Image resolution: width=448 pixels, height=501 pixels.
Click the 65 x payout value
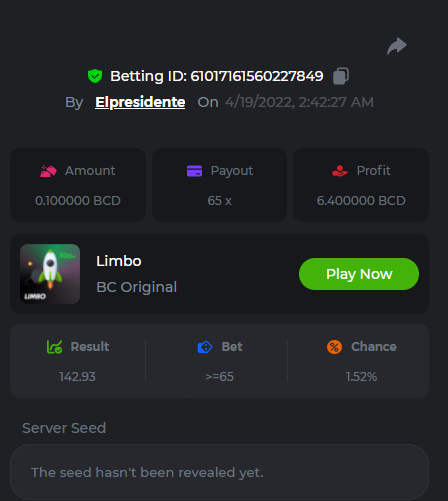[219, 201]
